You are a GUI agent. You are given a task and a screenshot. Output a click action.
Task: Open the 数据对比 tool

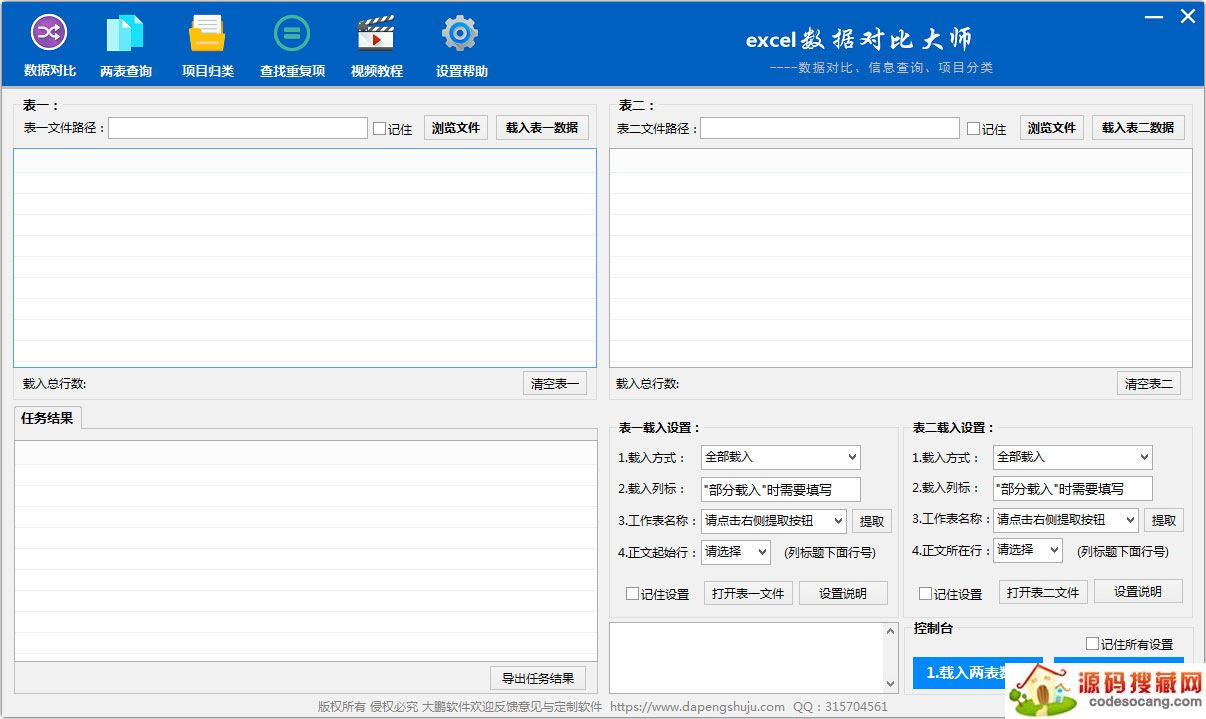pyautogui.click(x=48, y=43)
